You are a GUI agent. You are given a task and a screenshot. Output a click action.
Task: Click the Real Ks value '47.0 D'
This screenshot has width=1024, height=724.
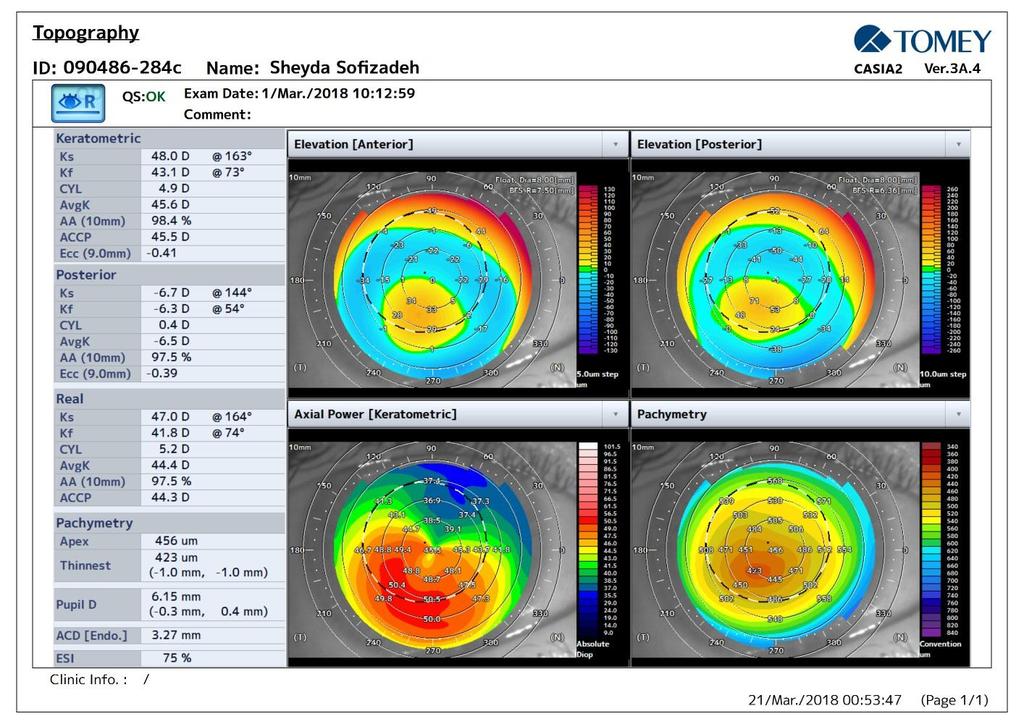click(x=170, y=417)
